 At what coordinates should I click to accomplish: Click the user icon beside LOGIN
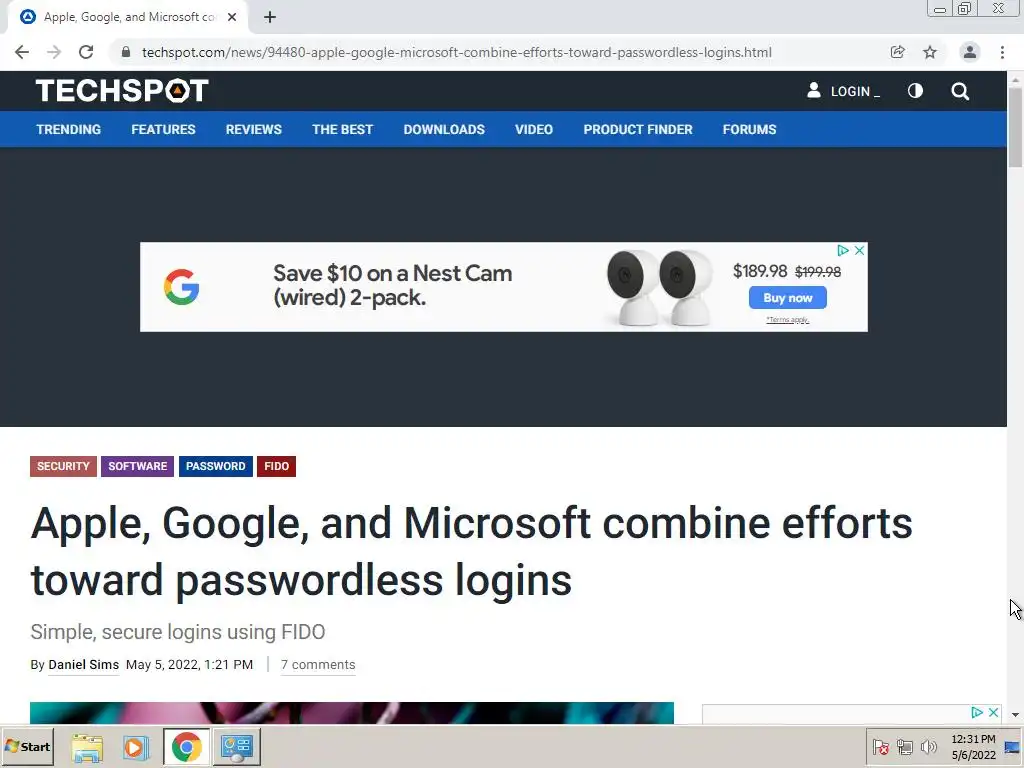(814, 90)
